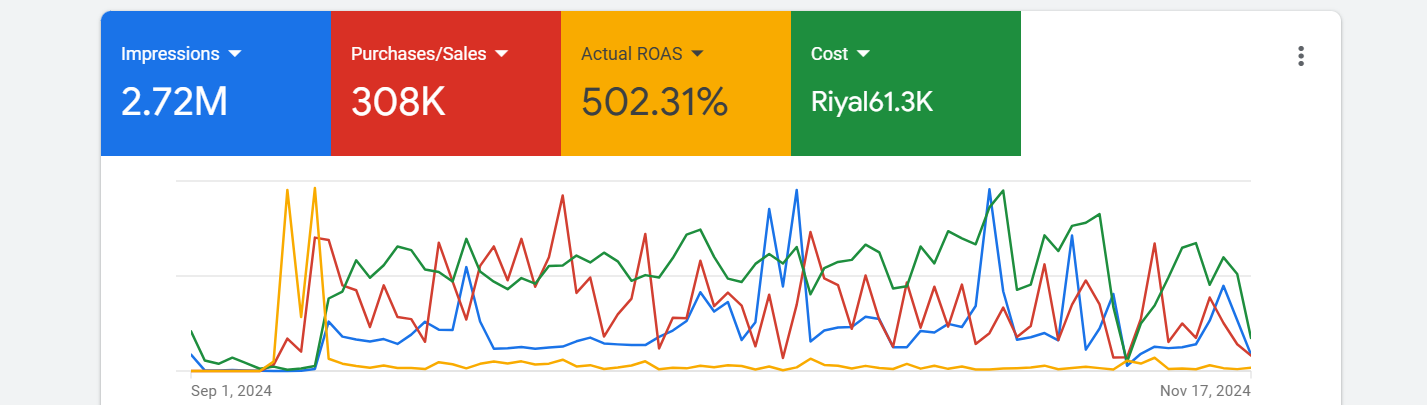Expand the Cost metric dropdown arrow

point(863,53)
